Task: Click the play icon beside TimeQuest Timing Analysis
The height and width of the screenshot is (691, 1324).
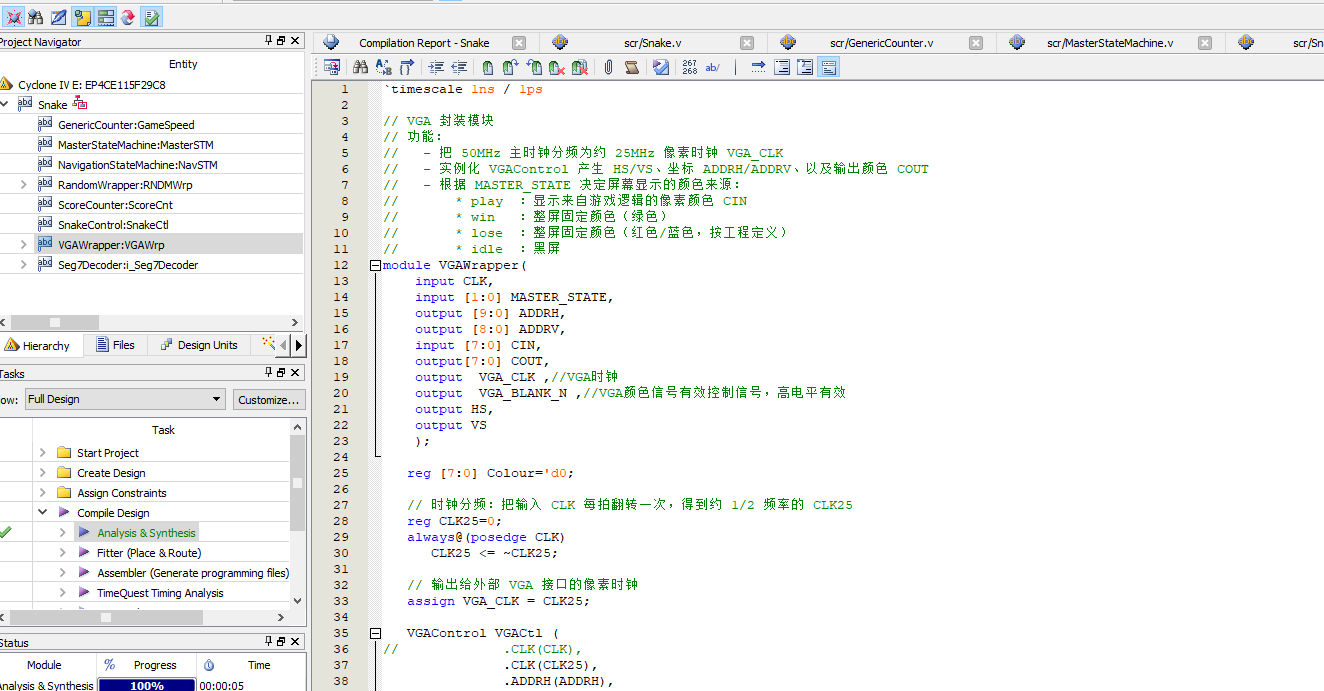Action: click(x=84, y=592)
